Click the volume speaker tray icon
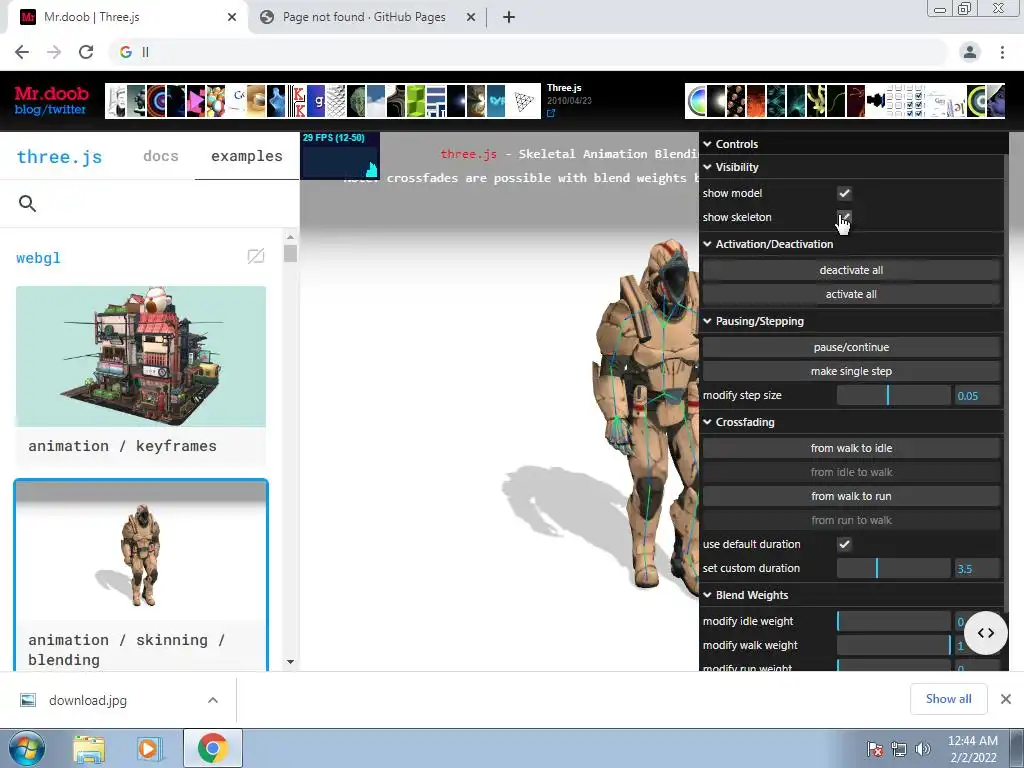The width and height of the screenshot is (1024, 768). [x=923, y=749]
